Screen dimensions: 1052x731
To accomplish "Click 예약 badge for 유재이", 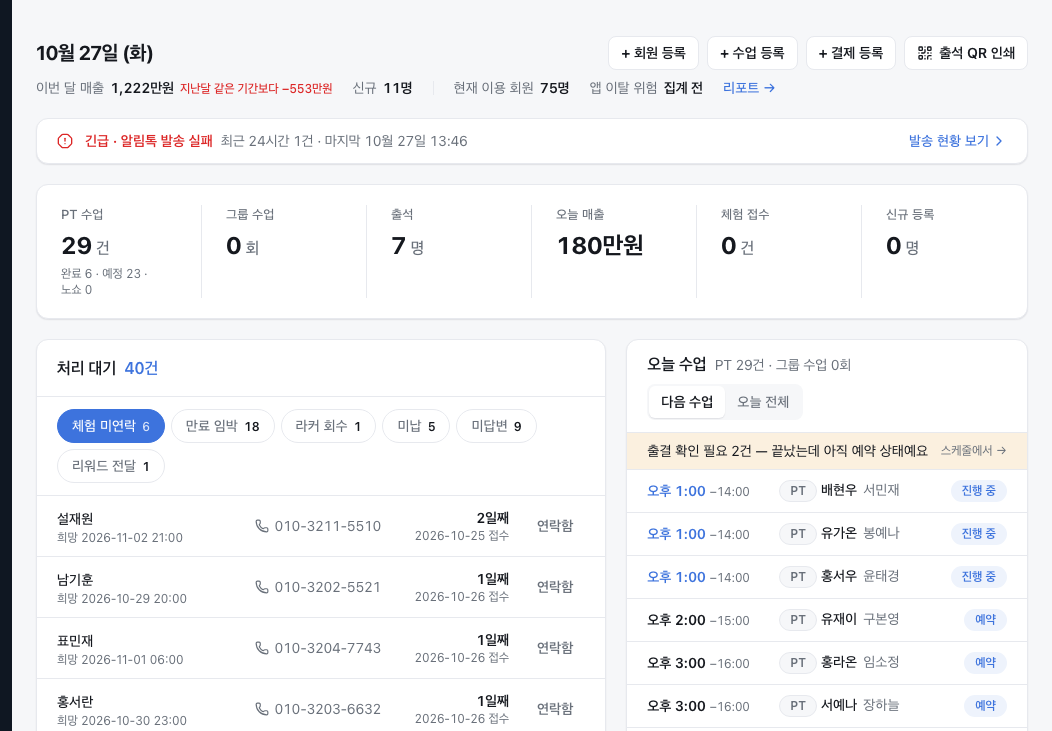I will point(986,620).
